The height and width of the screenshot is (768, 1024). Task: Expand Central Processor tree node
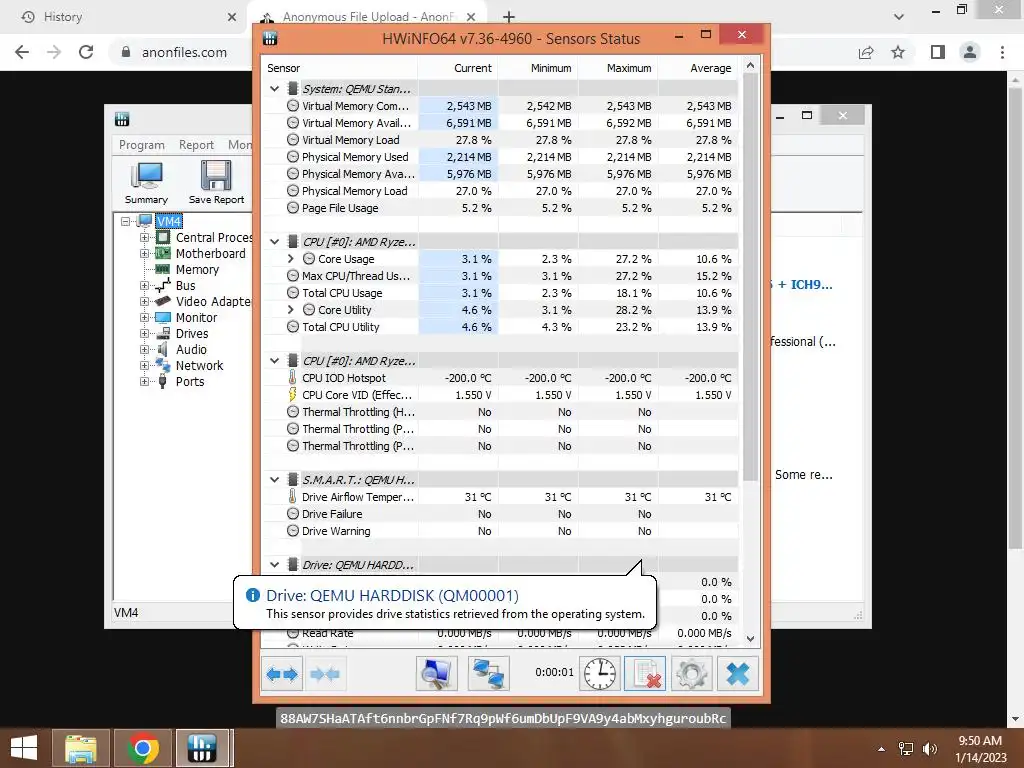pos(144,238)
